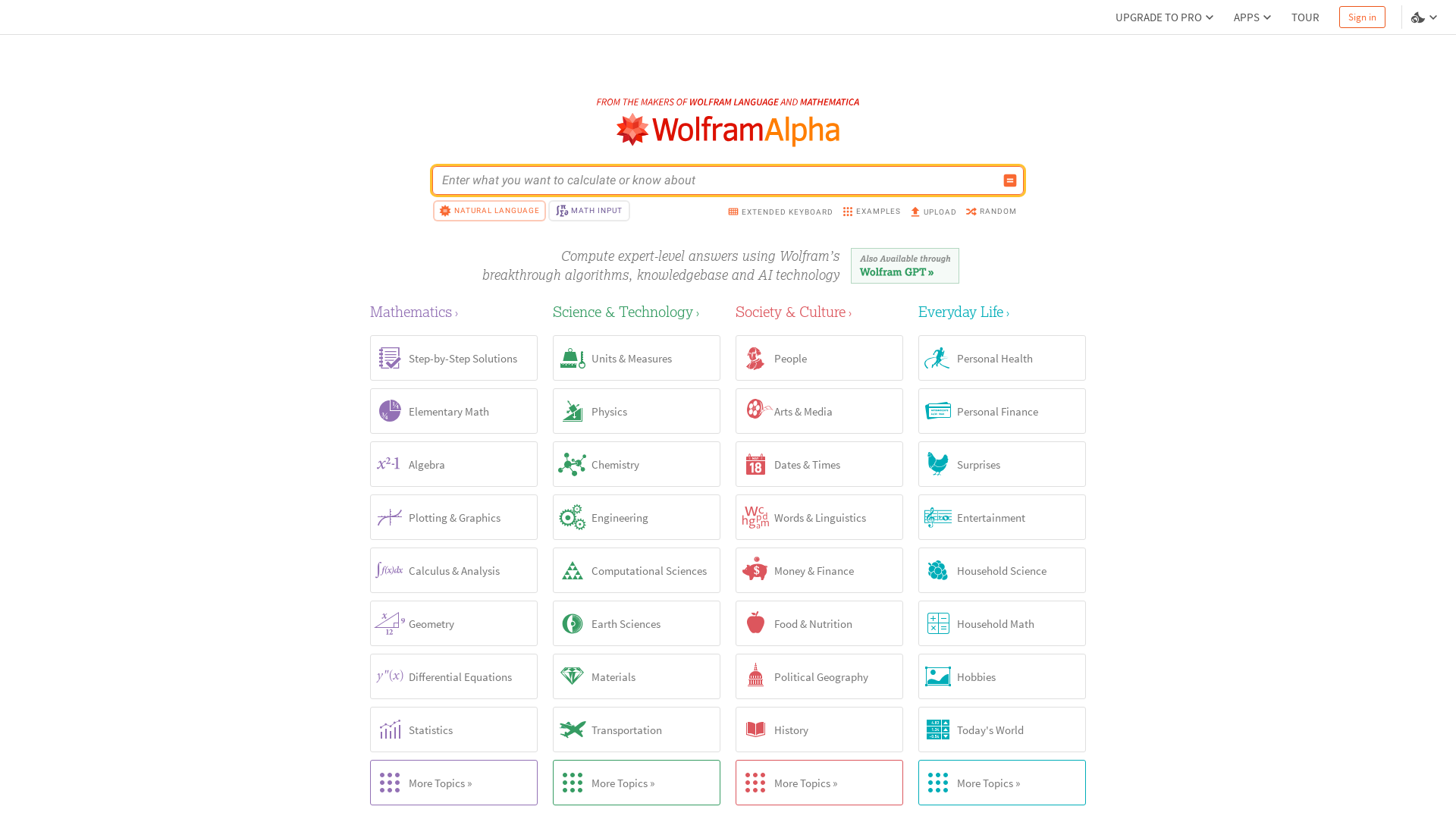This screenshot has height=819, width=1456.
Task: Click the Political Geography icon
Action: click(x=756, y=676)
